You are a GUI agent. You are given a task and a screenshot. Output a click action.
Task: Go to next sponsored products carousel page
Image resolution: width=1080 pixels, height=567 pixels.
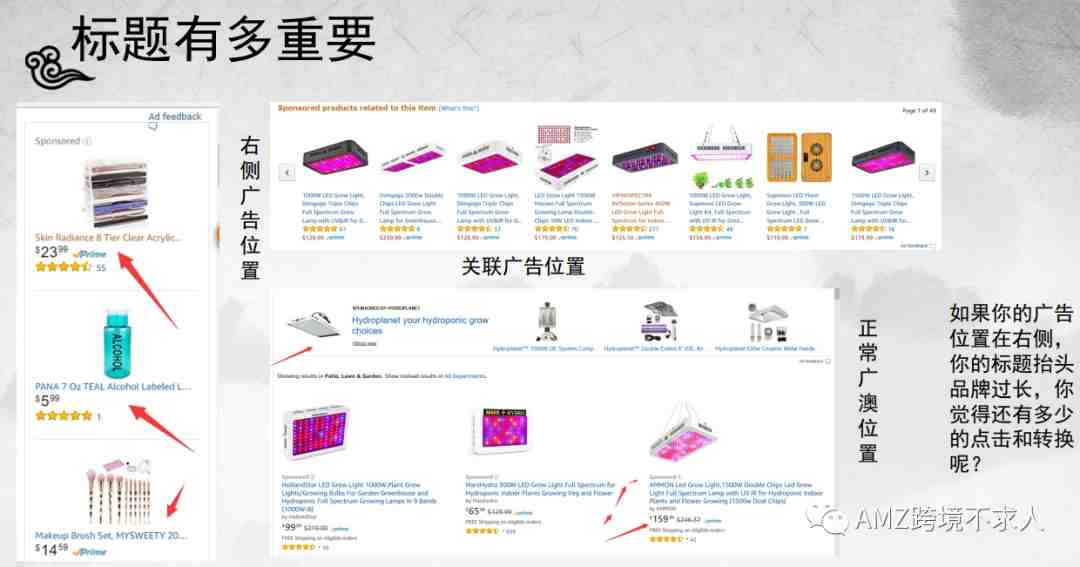click(x=927, y=173)
